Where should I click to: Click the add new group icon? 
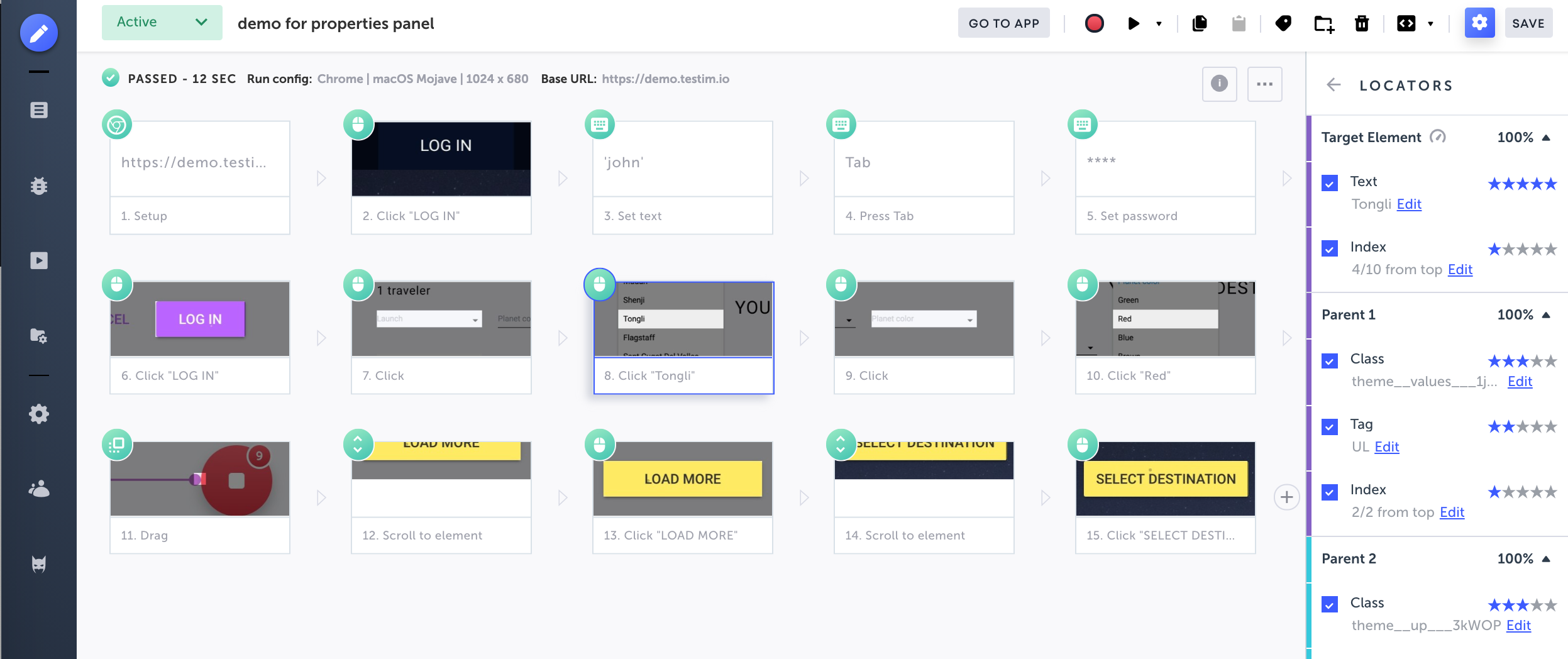click(x=1323, y=24)
